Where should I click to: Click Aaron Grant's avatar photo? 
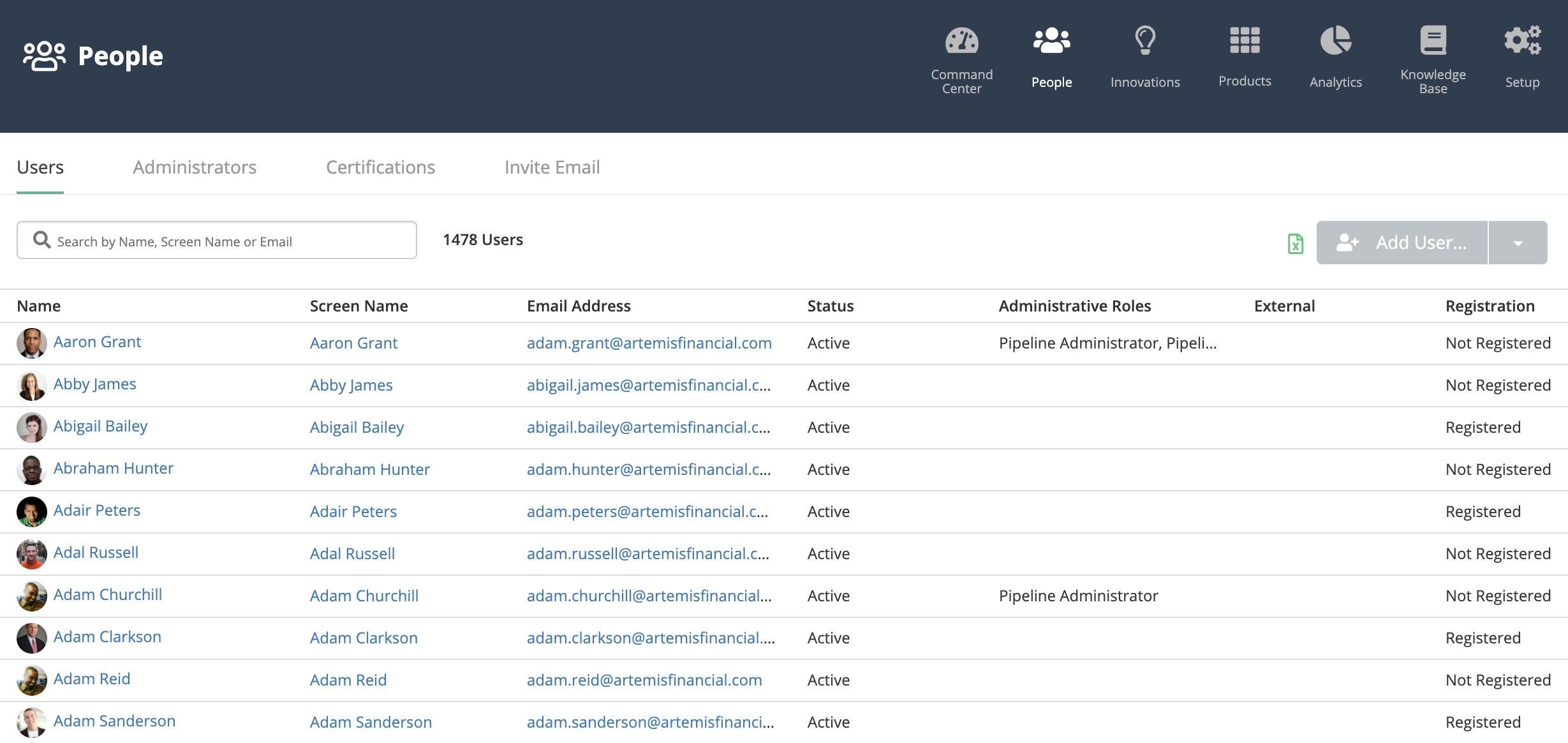[x=31, y=343]
